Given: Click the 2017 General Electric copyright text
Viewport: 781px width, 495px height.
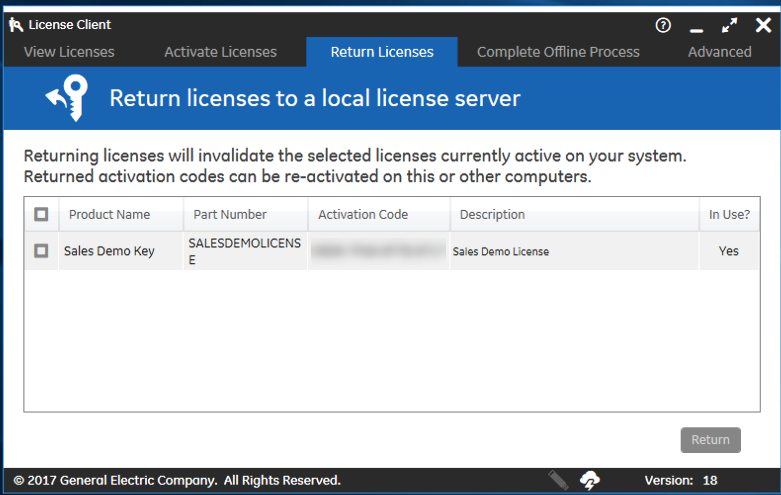Looking at the screenshot, I should tap(177, 481).
